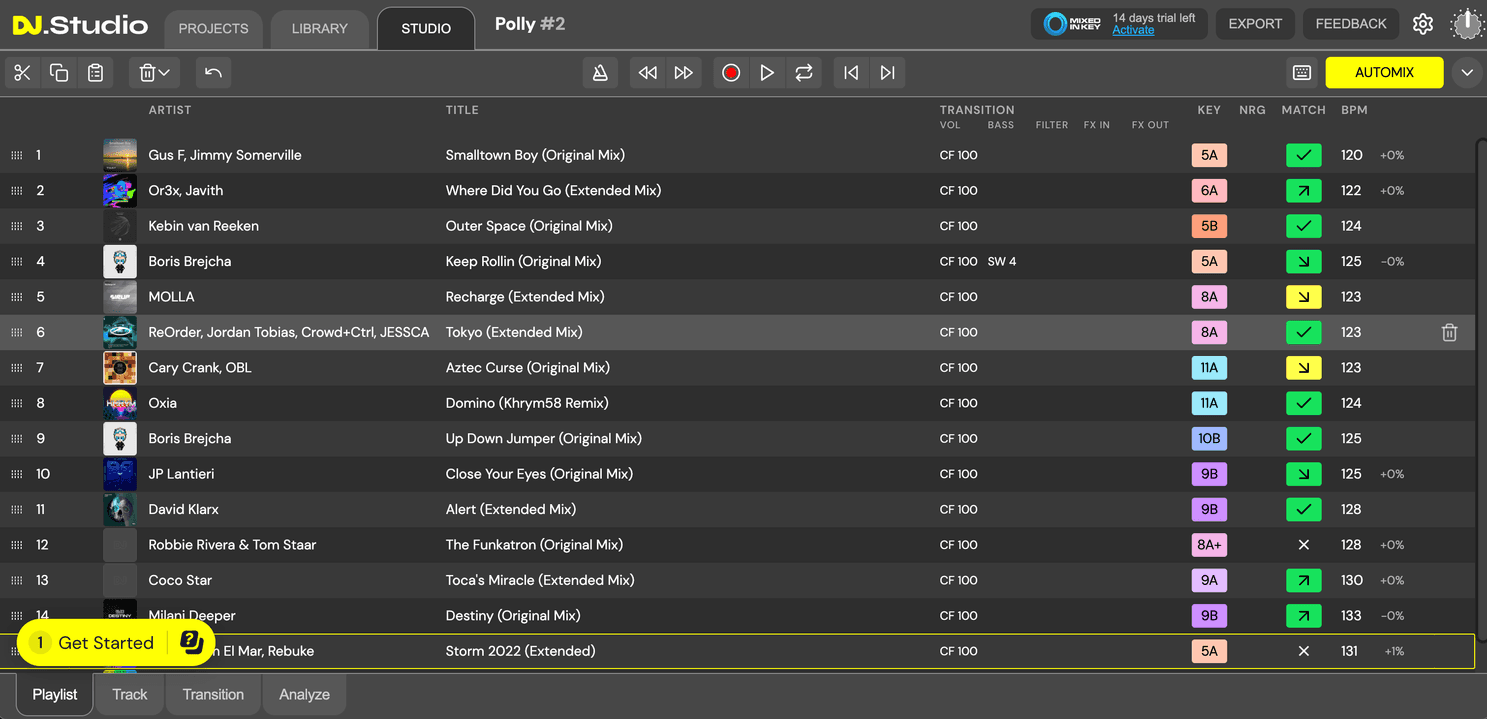The image size is (1487, 719).
Task: Click the 10B key badge
Action: point(1209,439)
